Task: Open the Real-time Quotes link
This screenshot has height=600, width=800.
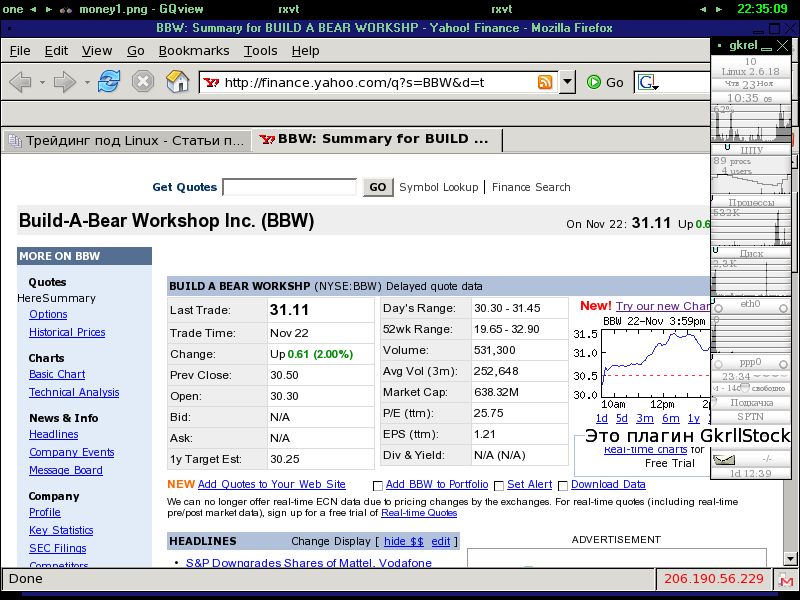Action: pos(419,513)
